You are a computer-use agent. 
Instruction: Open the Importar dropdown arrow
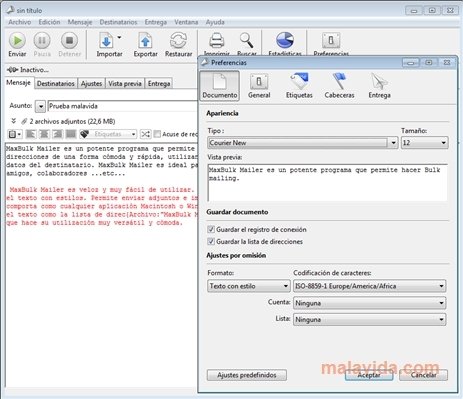coord(119,37)
